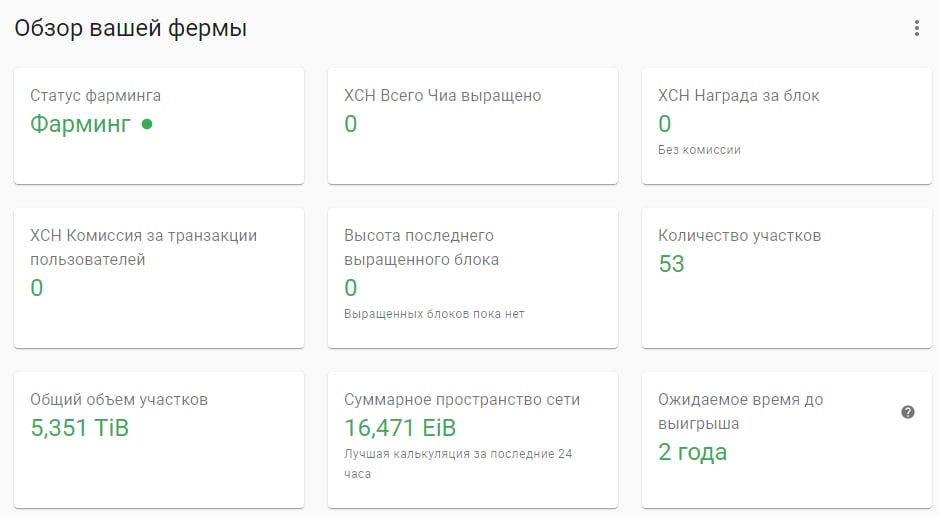Click the "2 года" value
The image size is (940, 517).
692,452
